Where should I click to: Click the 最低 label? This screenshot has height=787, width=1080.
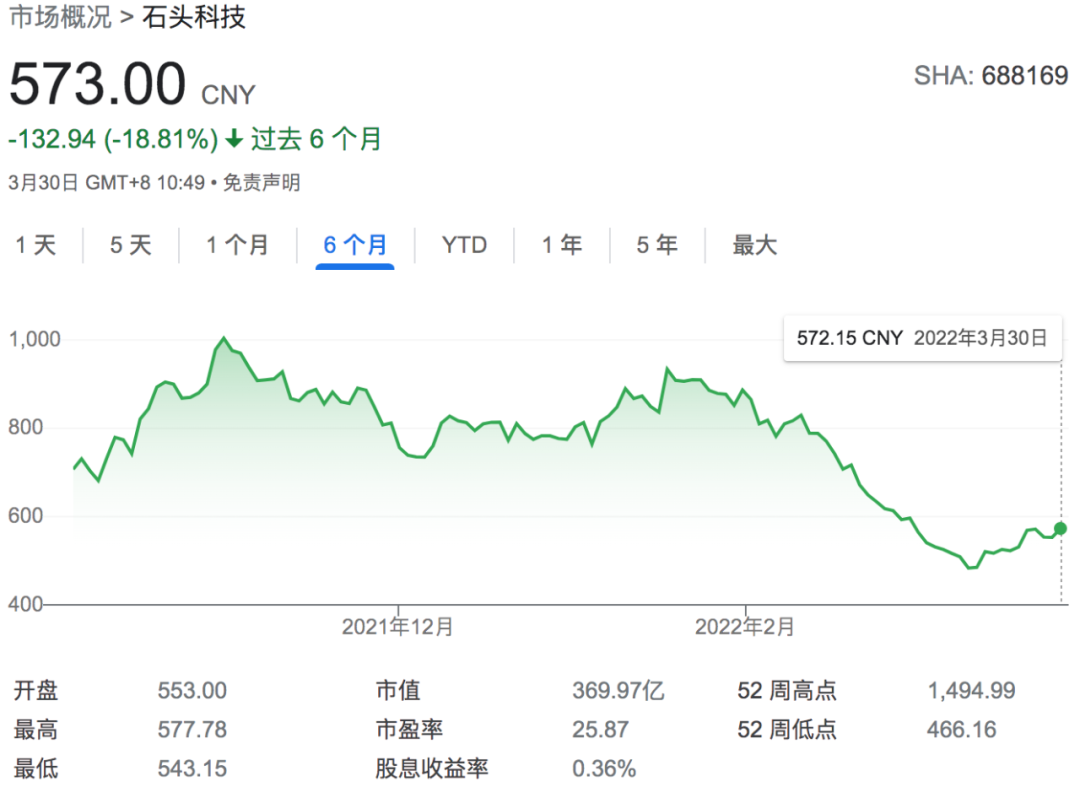pos(36,768)
